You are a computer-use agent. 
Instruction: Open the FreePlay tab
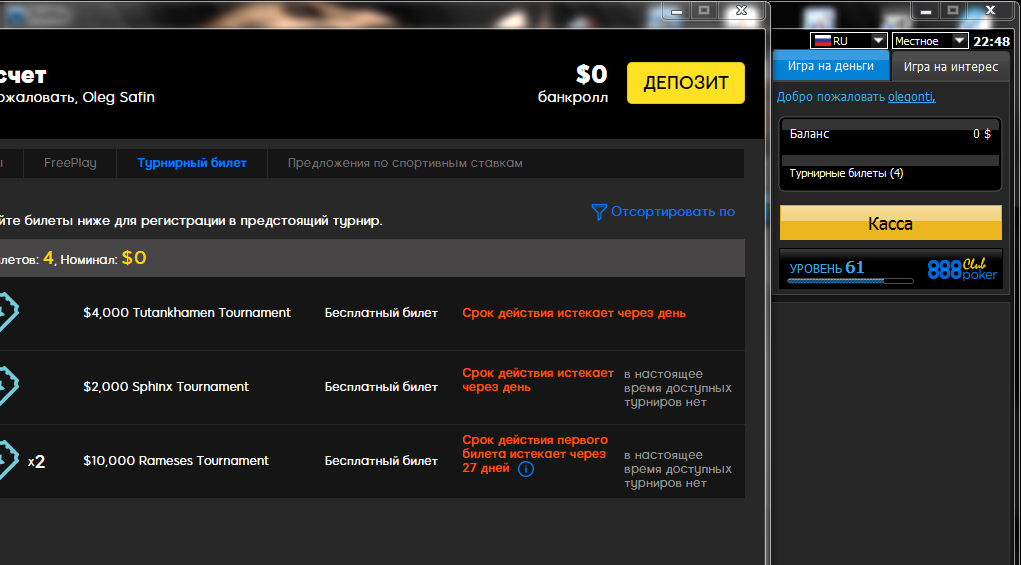70,163
